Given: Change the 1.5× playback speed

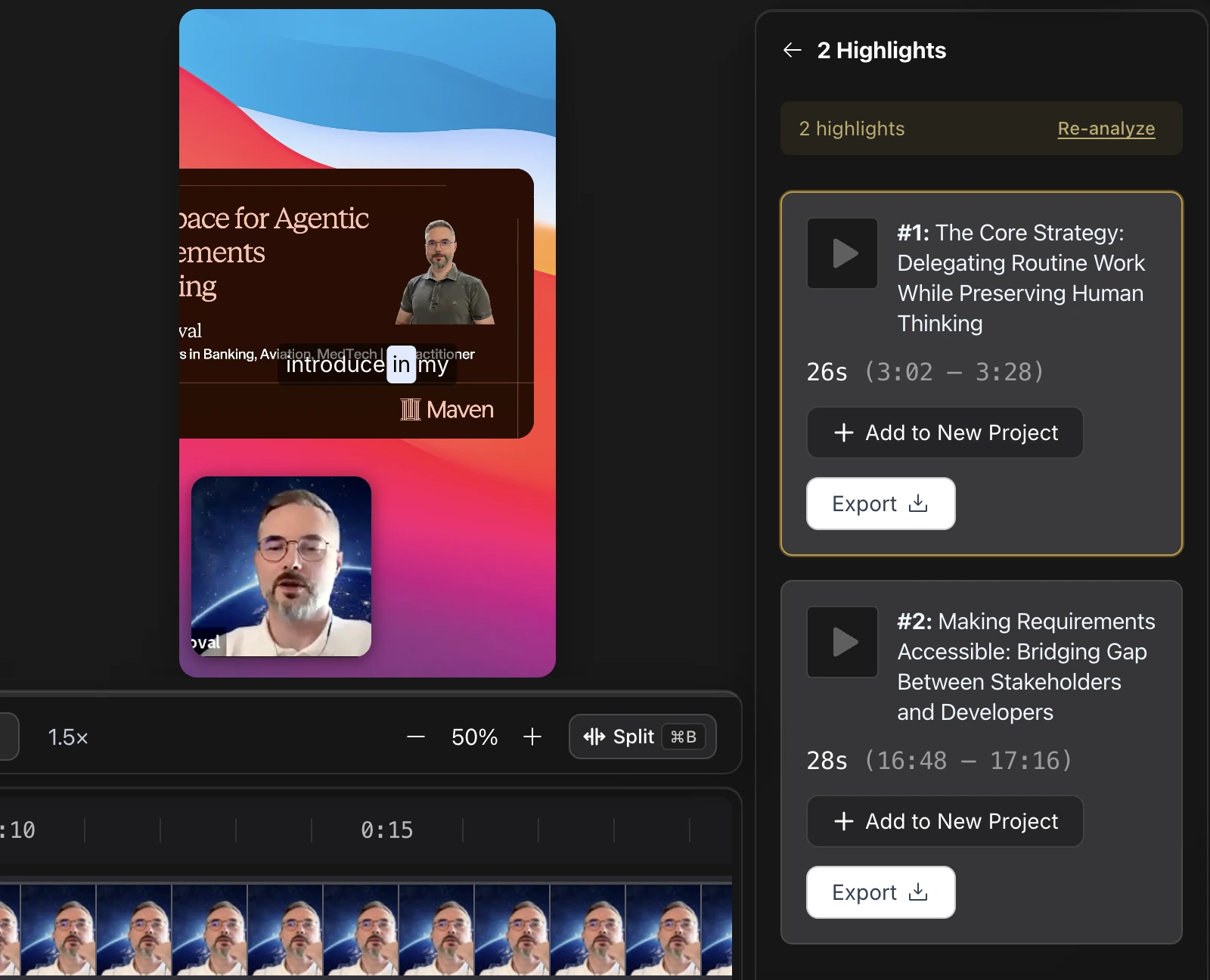Looking at the screenshot, I should [68, 737].
